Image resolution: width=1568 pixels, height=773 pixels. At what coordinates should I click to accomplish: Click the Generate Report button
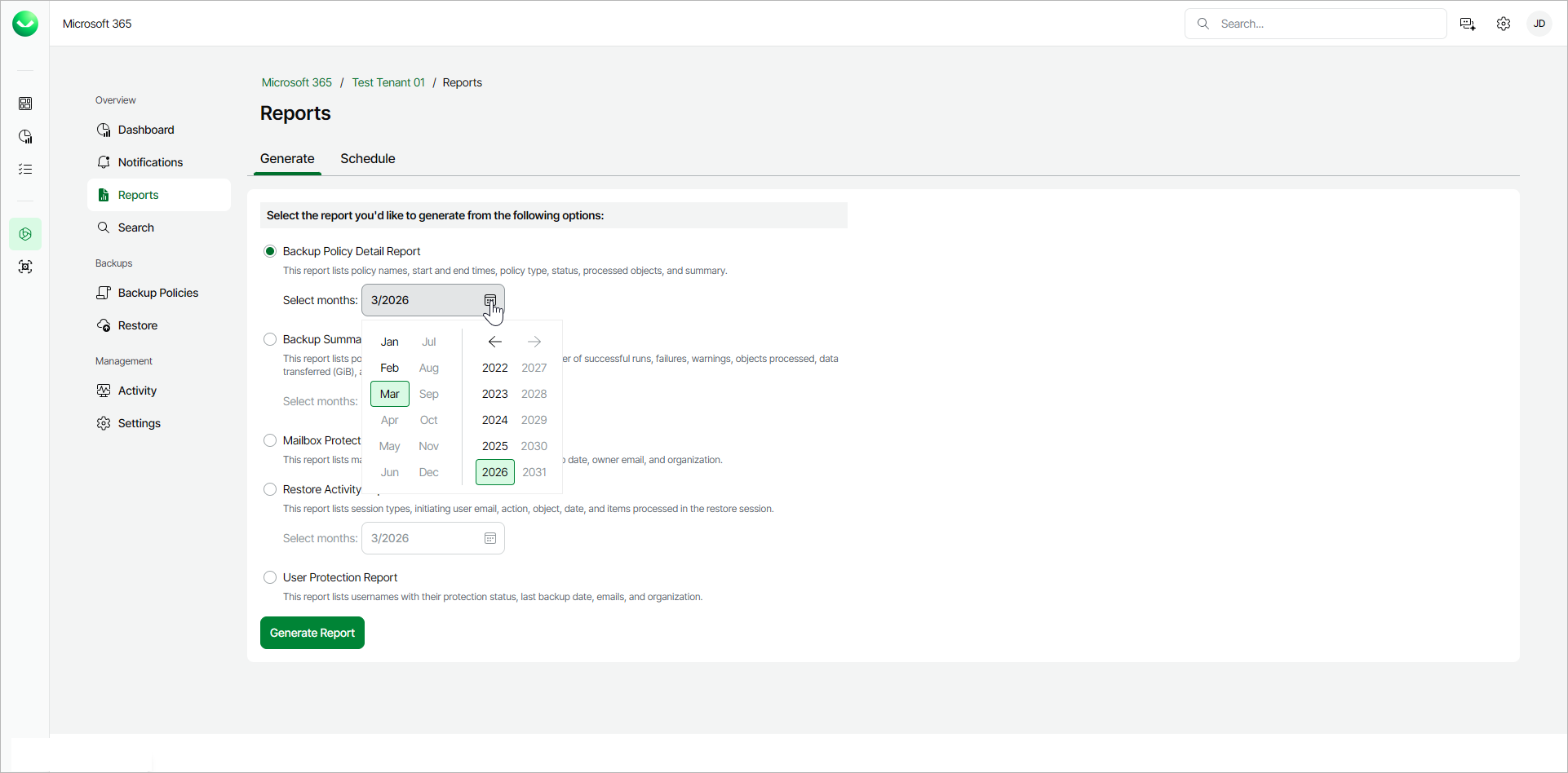tap(312, 633)
